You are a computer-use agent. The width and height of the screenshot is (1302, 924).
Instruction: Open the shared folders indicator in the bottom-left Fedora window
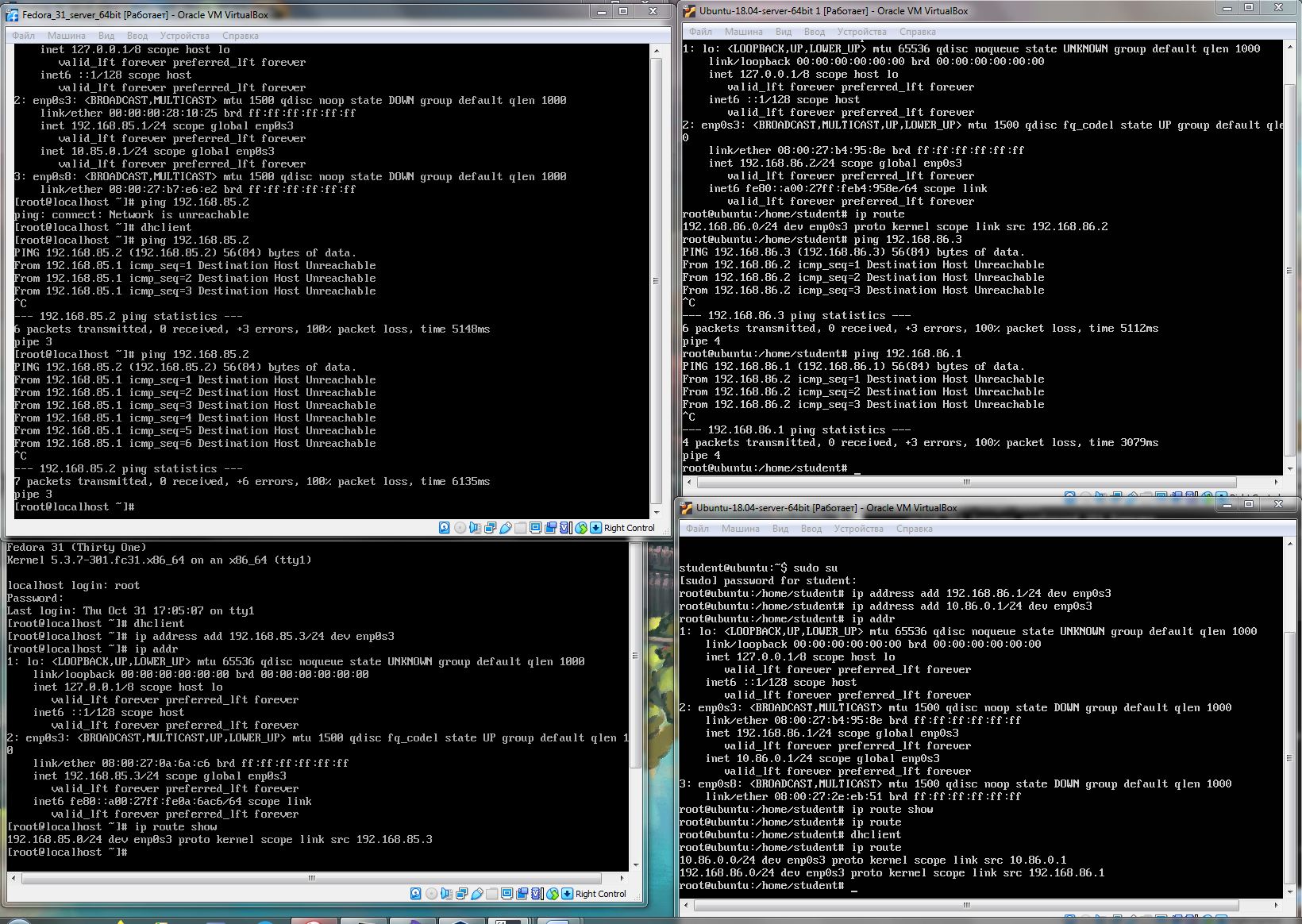pos(491,894)
